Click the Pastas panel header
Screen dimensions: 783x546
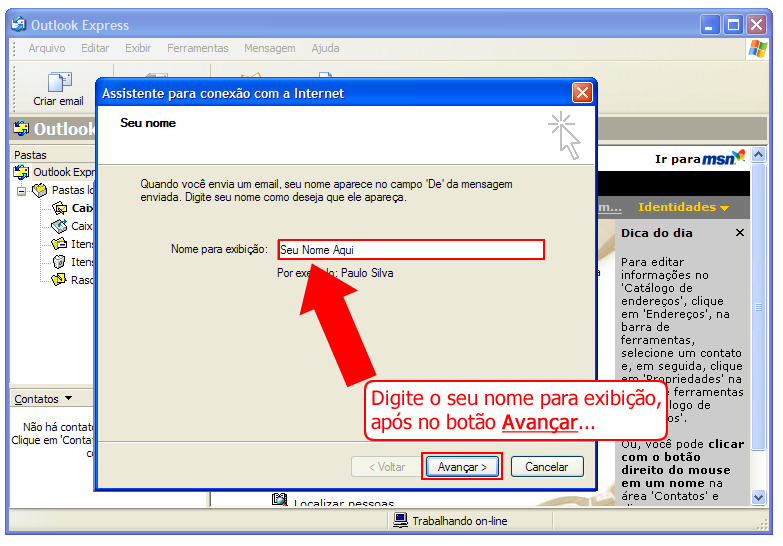52,154
